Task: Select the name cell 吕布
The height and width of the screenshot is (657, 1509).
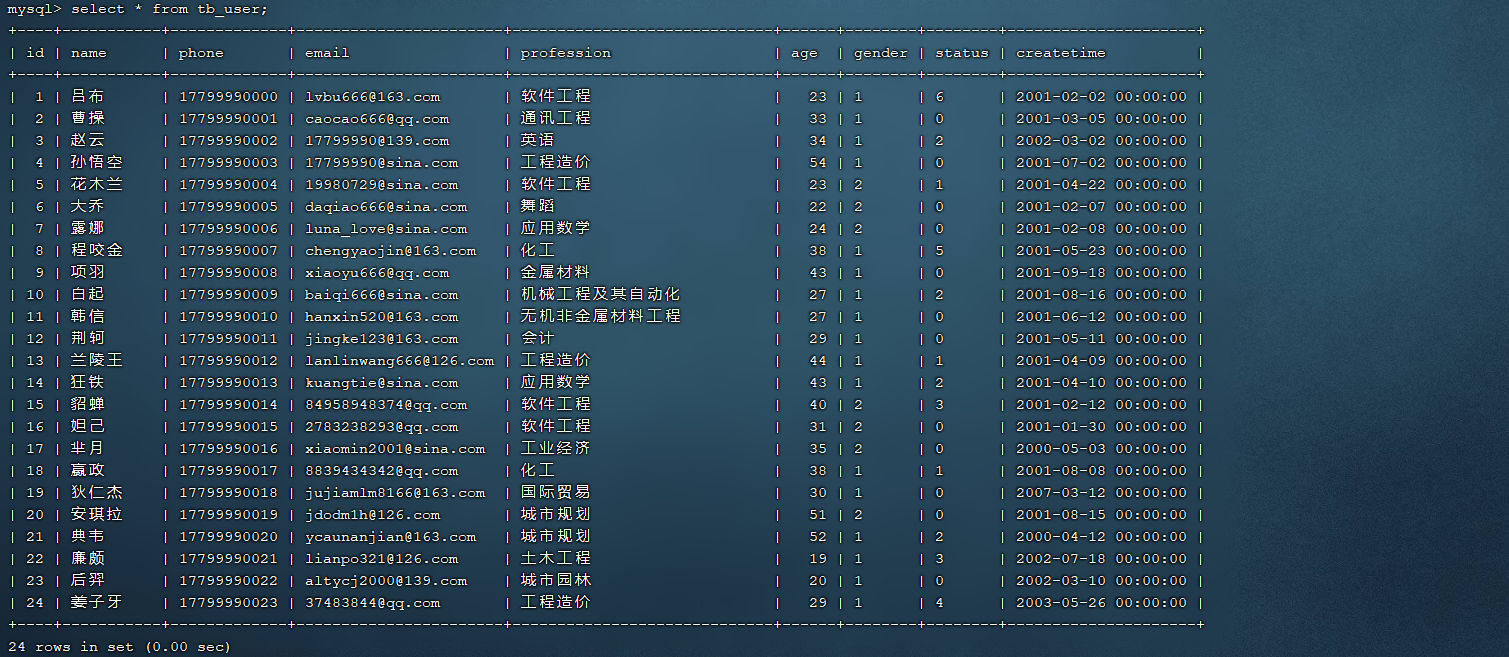Action: [x=87, y=97]
